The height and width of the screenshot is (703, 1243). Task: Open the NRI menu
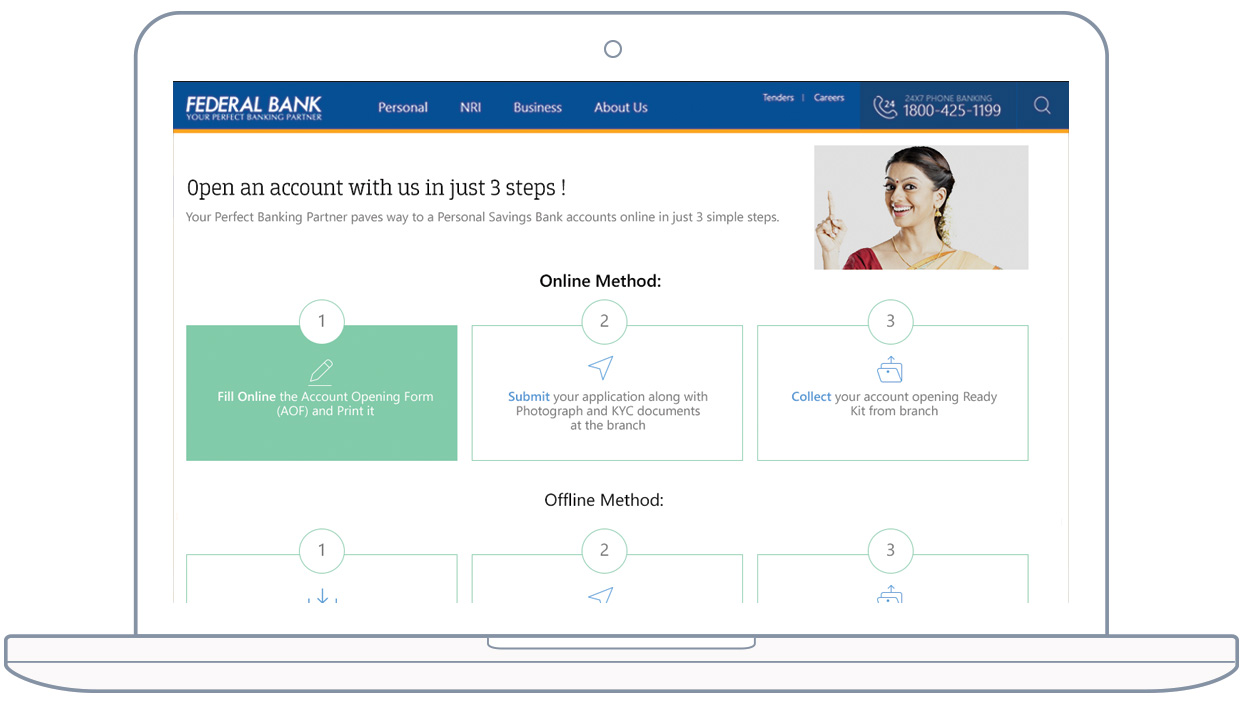pos(470,108)
